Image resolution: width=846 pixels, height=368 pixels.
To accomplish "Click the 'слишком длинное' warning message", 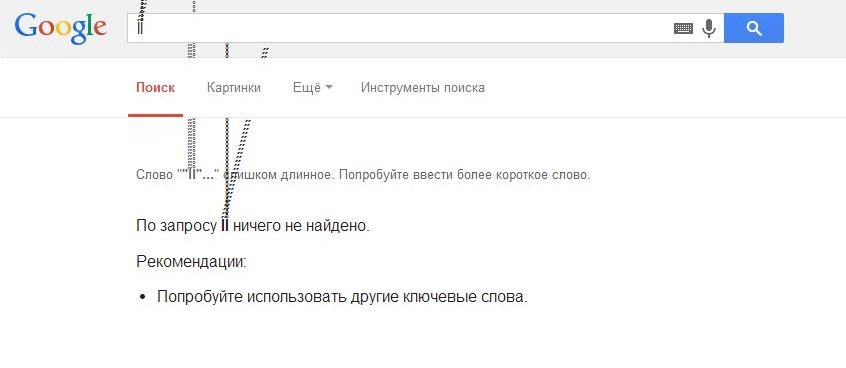I will [363, 175].
